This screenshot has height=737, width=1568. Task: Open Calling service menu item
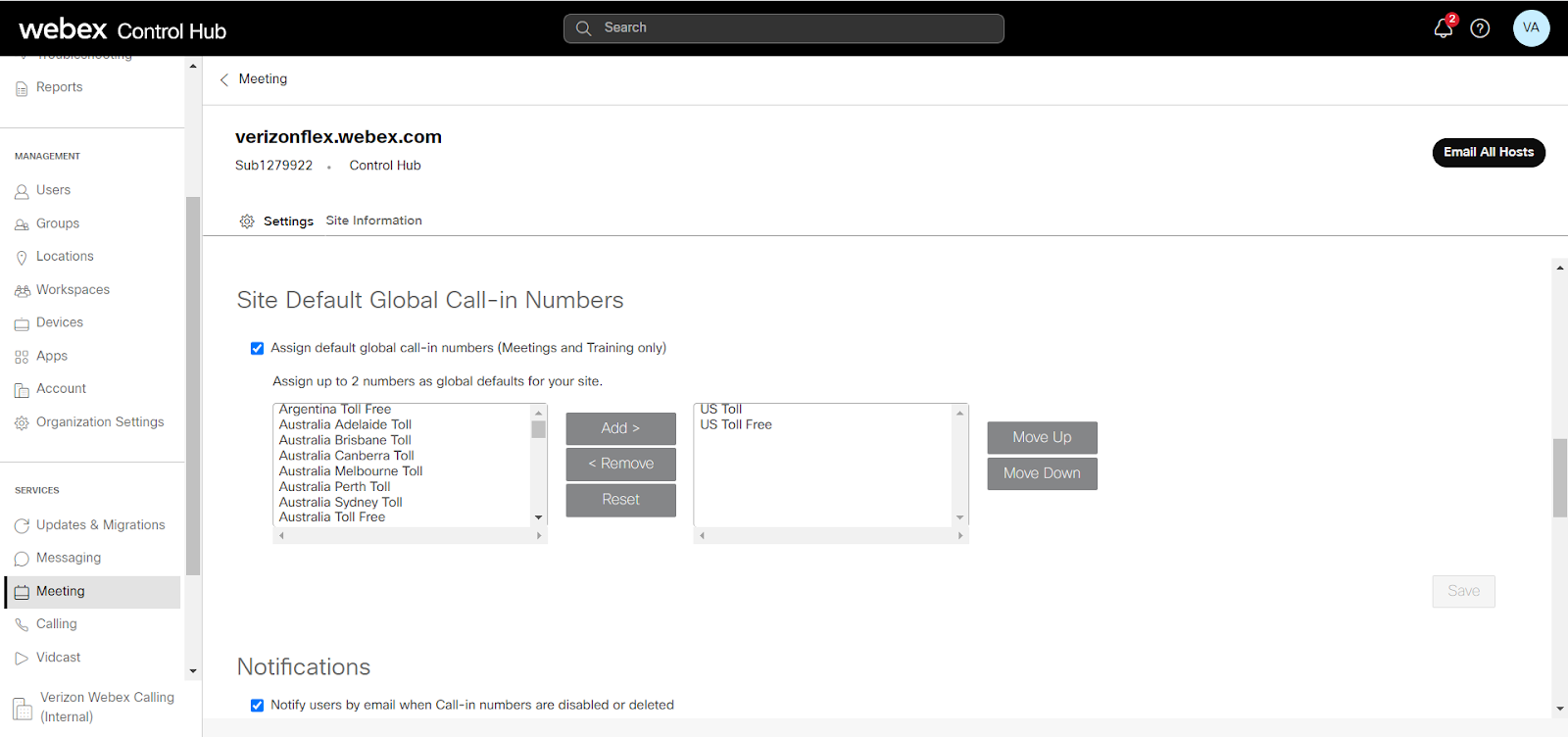[56, 624]
